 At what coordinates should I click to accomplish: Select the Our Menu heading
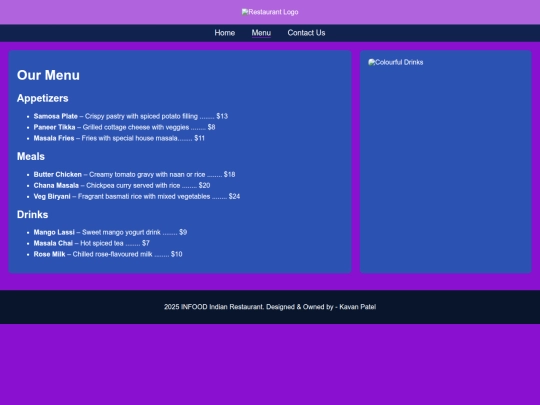pyautogui.click(x=48, y=75)
